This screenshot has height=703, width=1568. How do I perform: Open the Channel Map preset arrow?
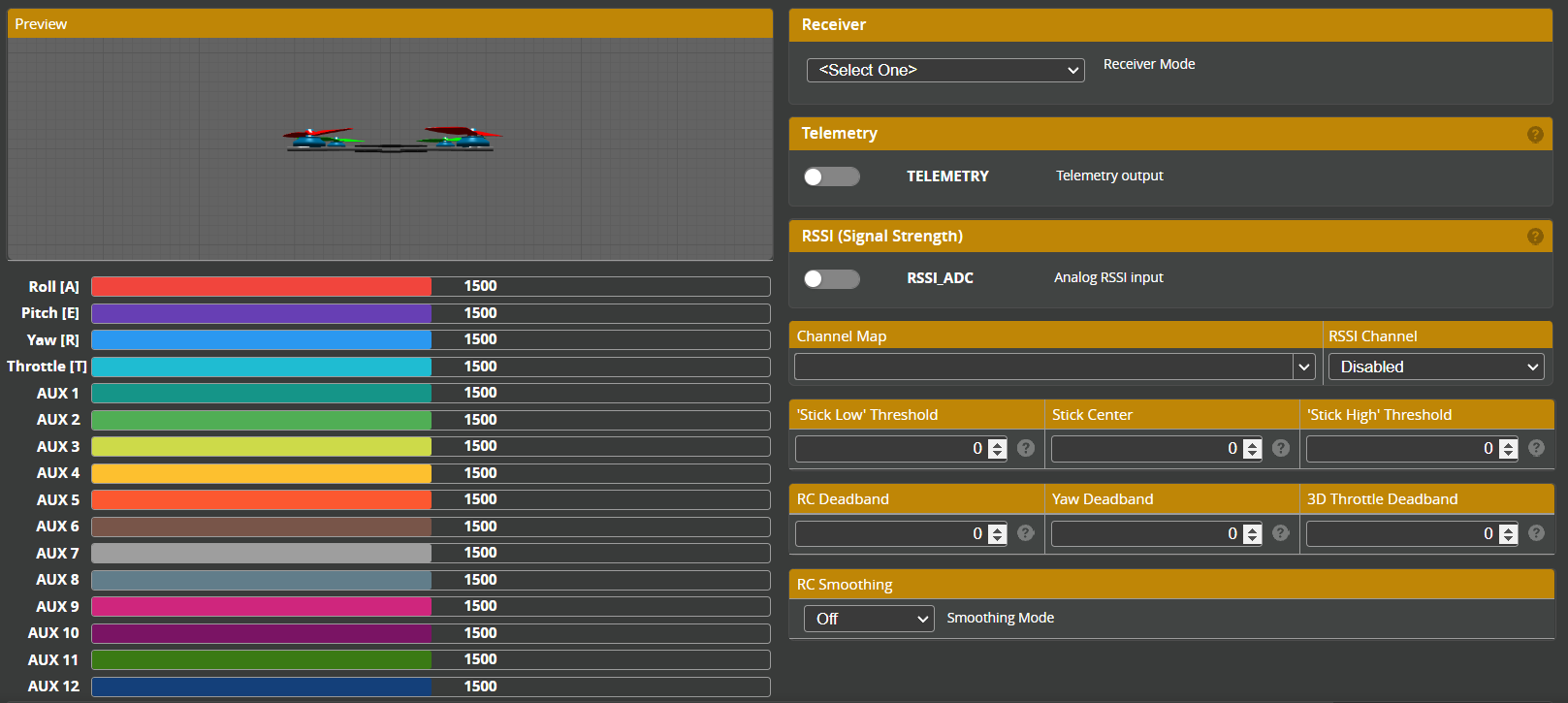[x=1303, y=367]
